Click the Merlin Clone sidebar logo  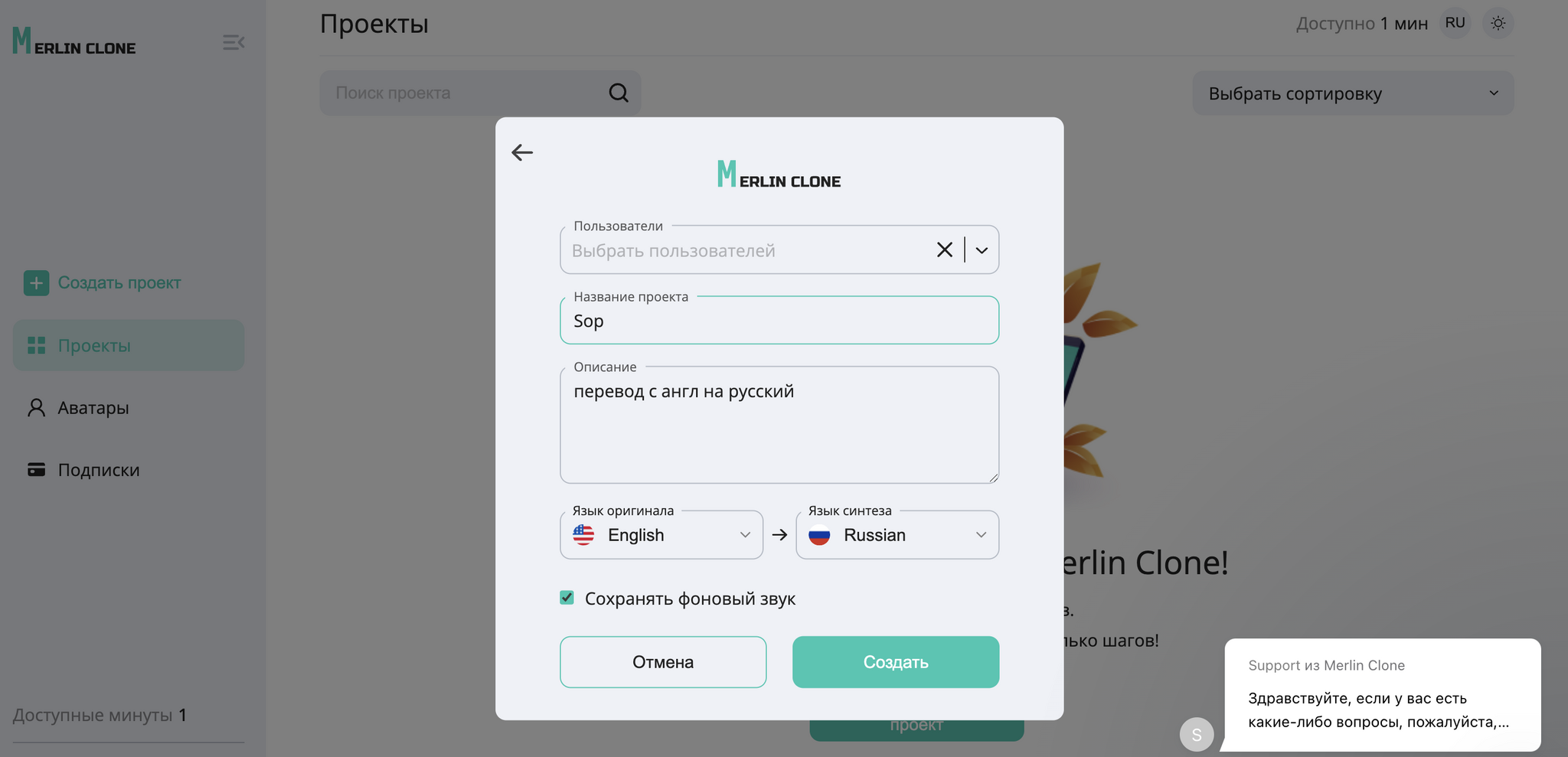pyautogui.click(x=74, y=41)
